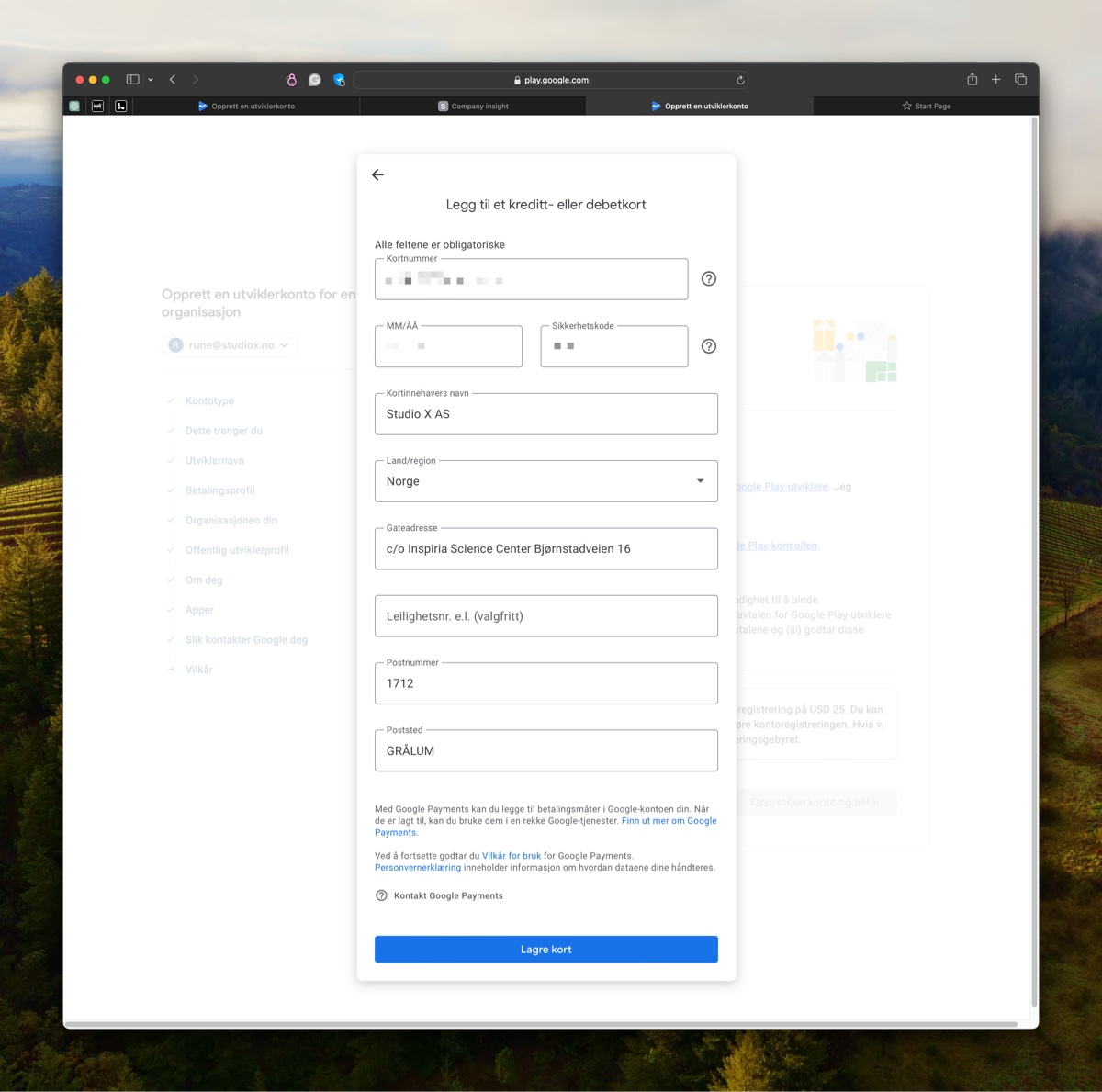Switch to the Company insight tab
Screen dimensions: 1102x1092
point(473,106)
